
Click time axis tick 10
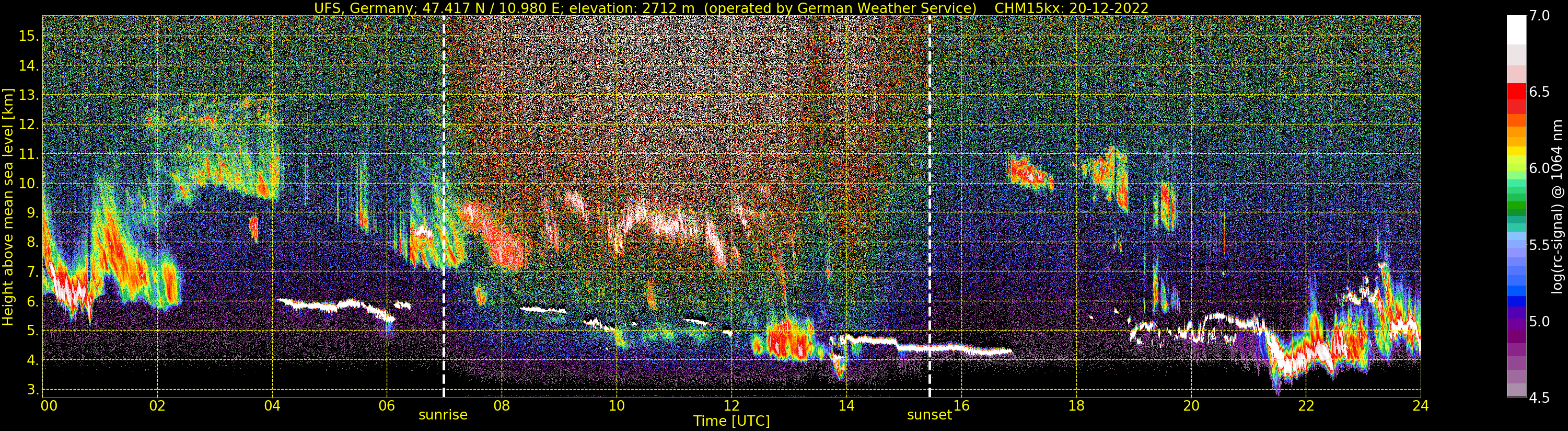[617, 406]
